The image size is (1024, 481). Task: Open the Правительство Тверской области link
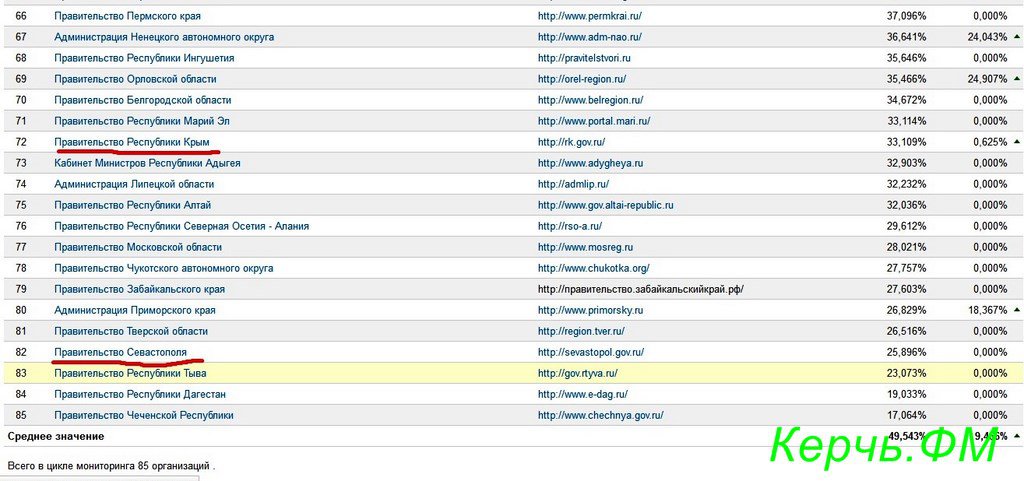[x=131, y=331]
